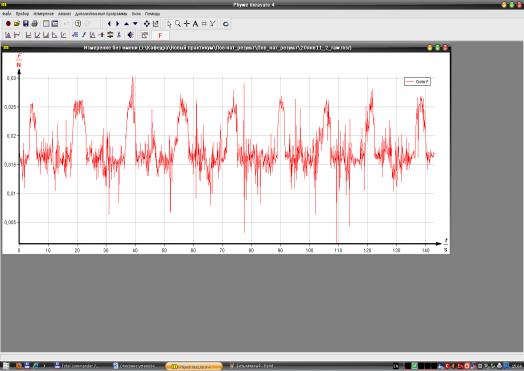Viewport: 524px width, 371px height.
Task: Click the hash mark tool icon
Action: pyautogui.click(x=204, y=24)
